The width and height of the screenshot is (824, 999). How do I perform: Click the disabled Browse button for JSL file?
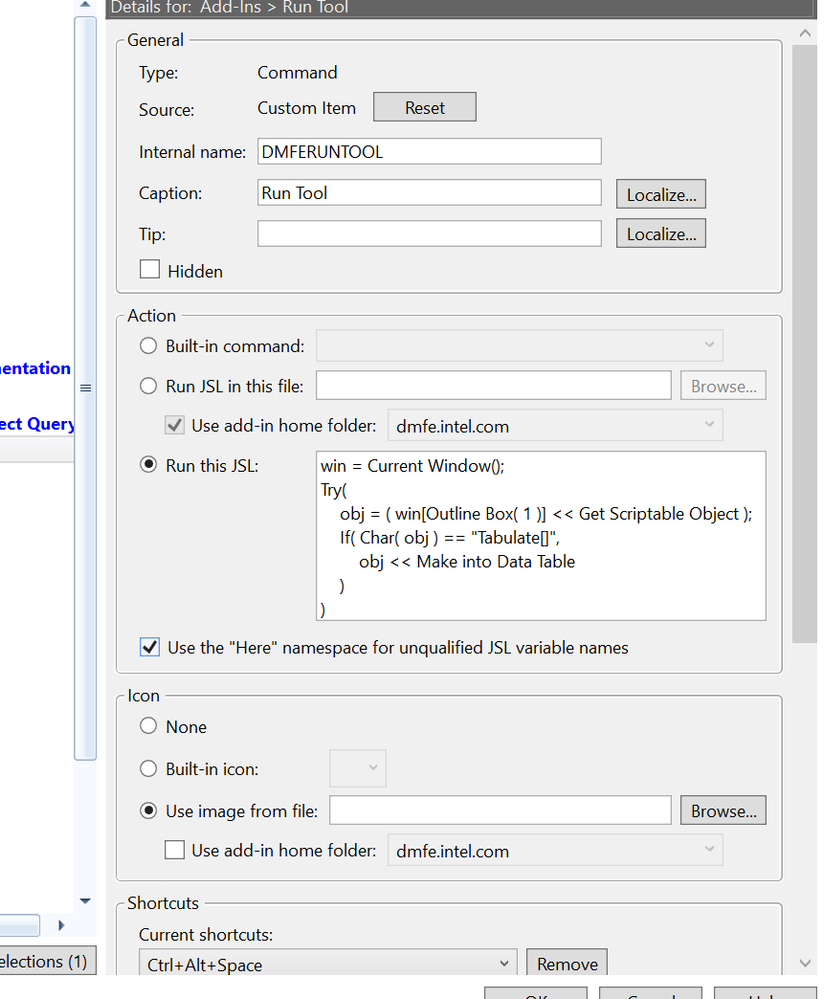click(x=723, y=386)
